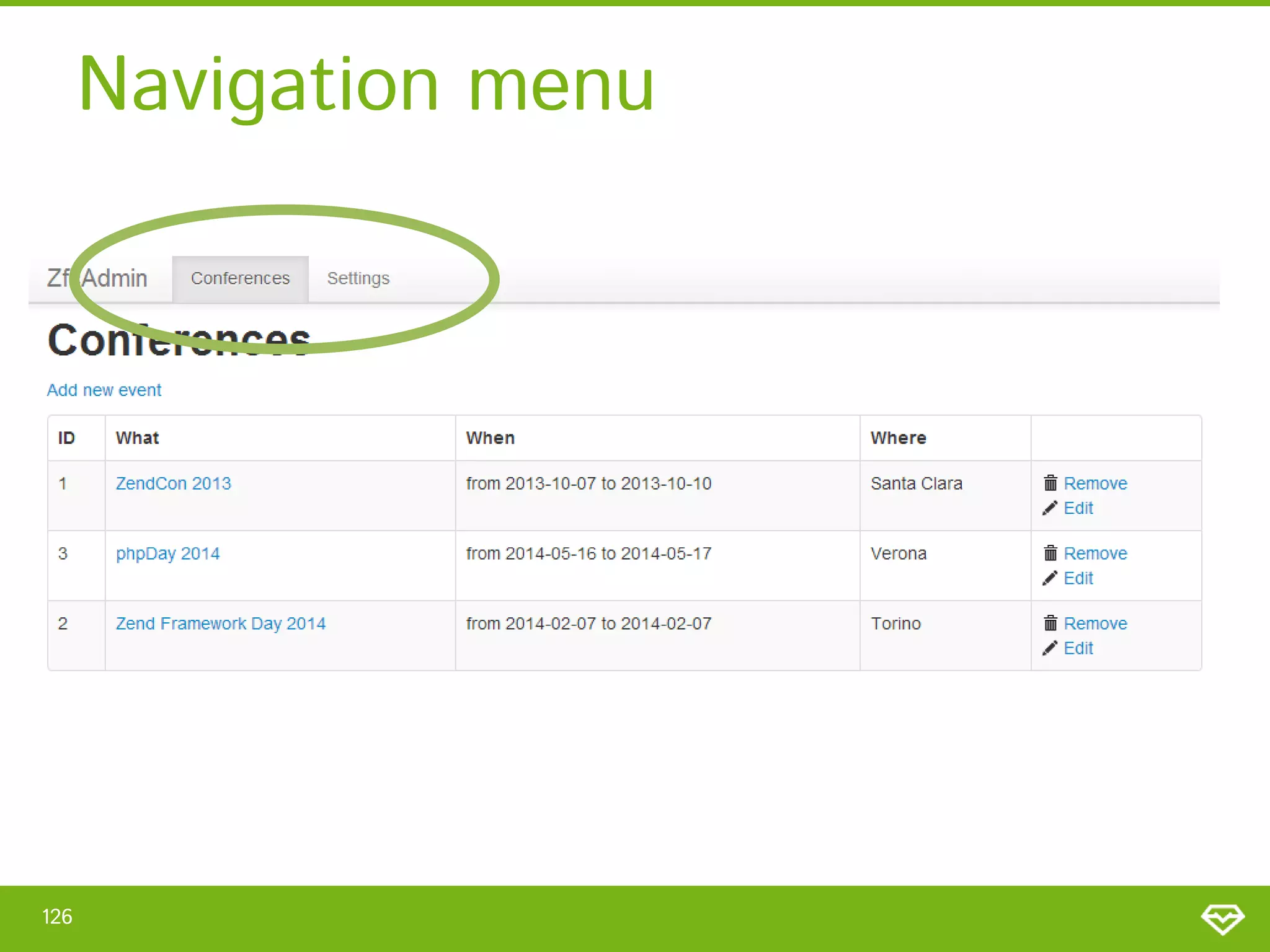Click the trash icon for phpDay 2014
This screenshot has width=1270, height=952.
point(1050,553)
